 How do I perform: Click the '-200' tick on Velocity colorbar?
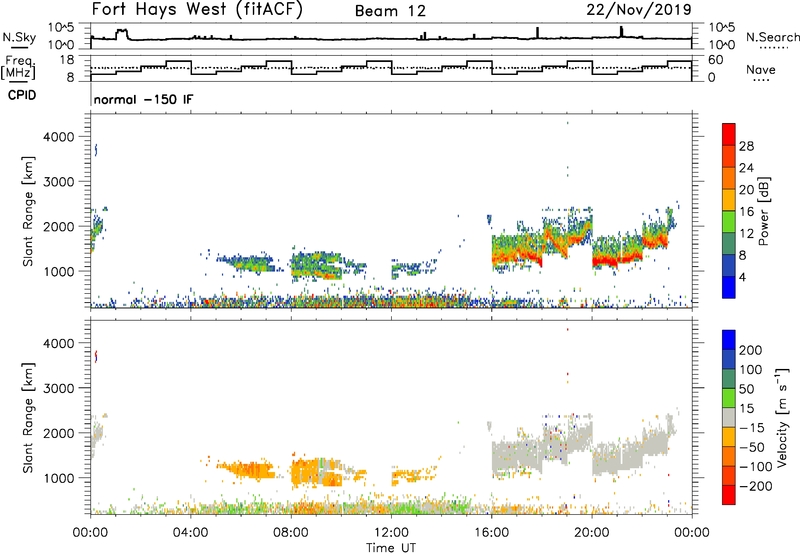coord(755,486)
